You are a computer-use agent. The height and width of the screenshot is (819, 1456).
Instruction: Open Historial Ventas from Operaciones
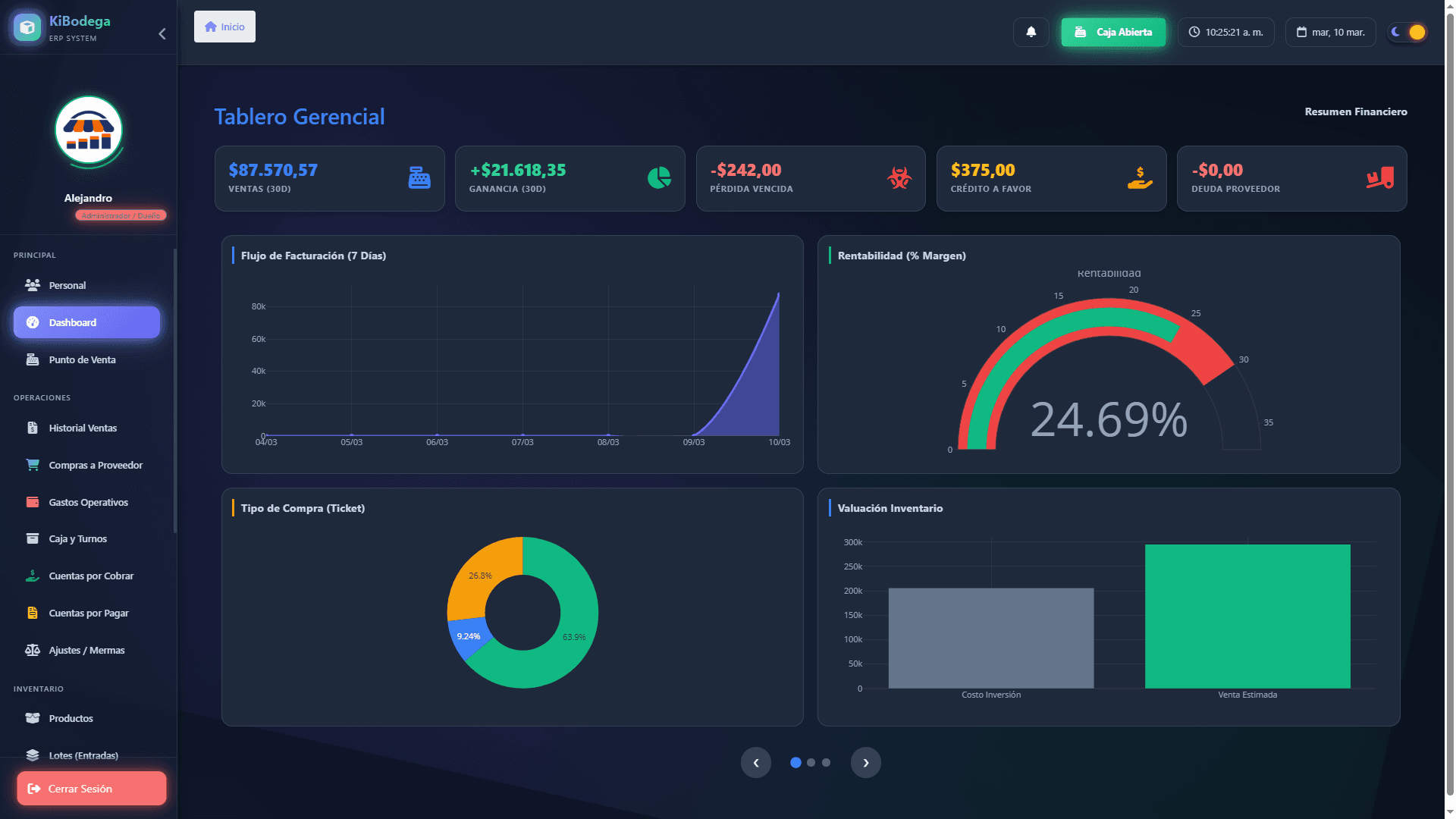coord(82,428)
